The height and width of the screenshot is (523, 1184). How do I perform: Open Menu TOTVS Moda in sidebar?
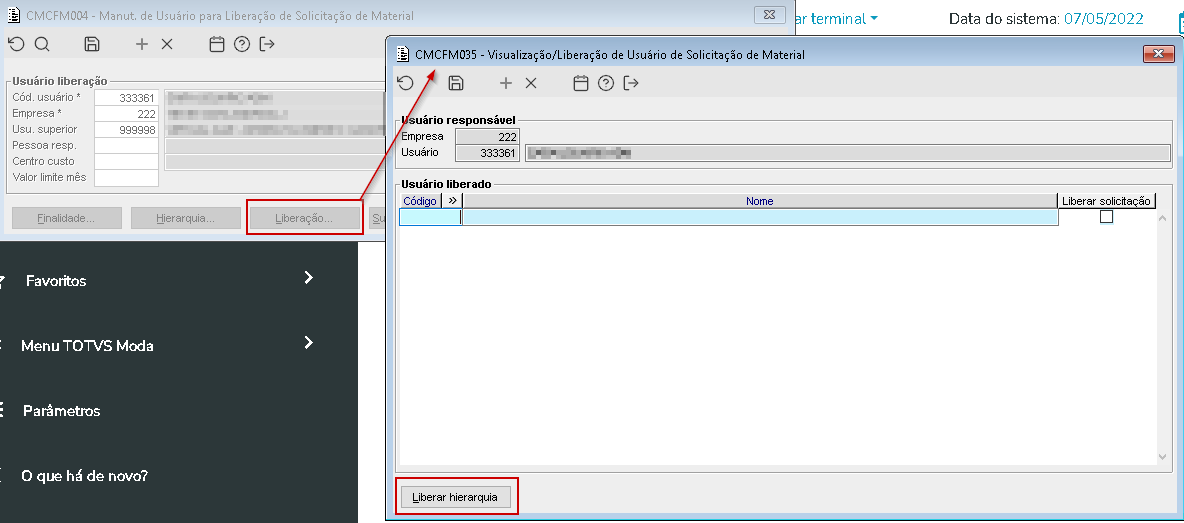point(88,346)
